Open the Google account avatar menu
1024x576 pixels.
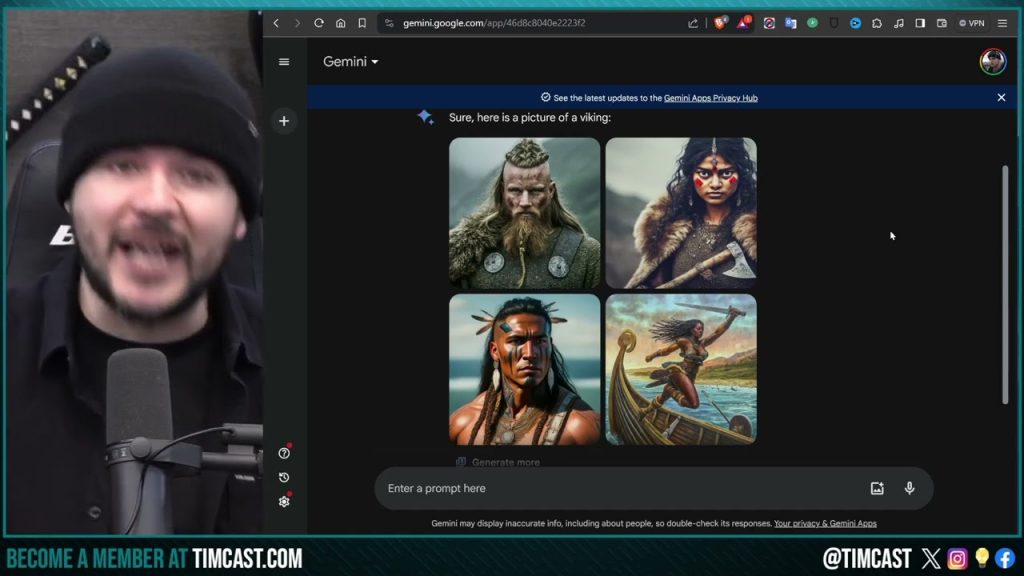(992, 62)
